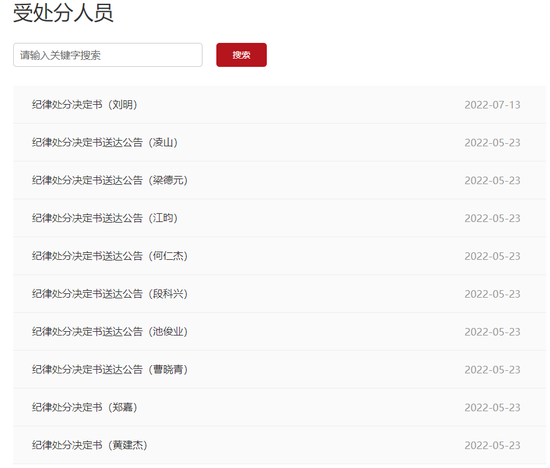This screenshot has width=550, height=468.
Task: Click the date 2022-07-13
Action: pos(492,105)
